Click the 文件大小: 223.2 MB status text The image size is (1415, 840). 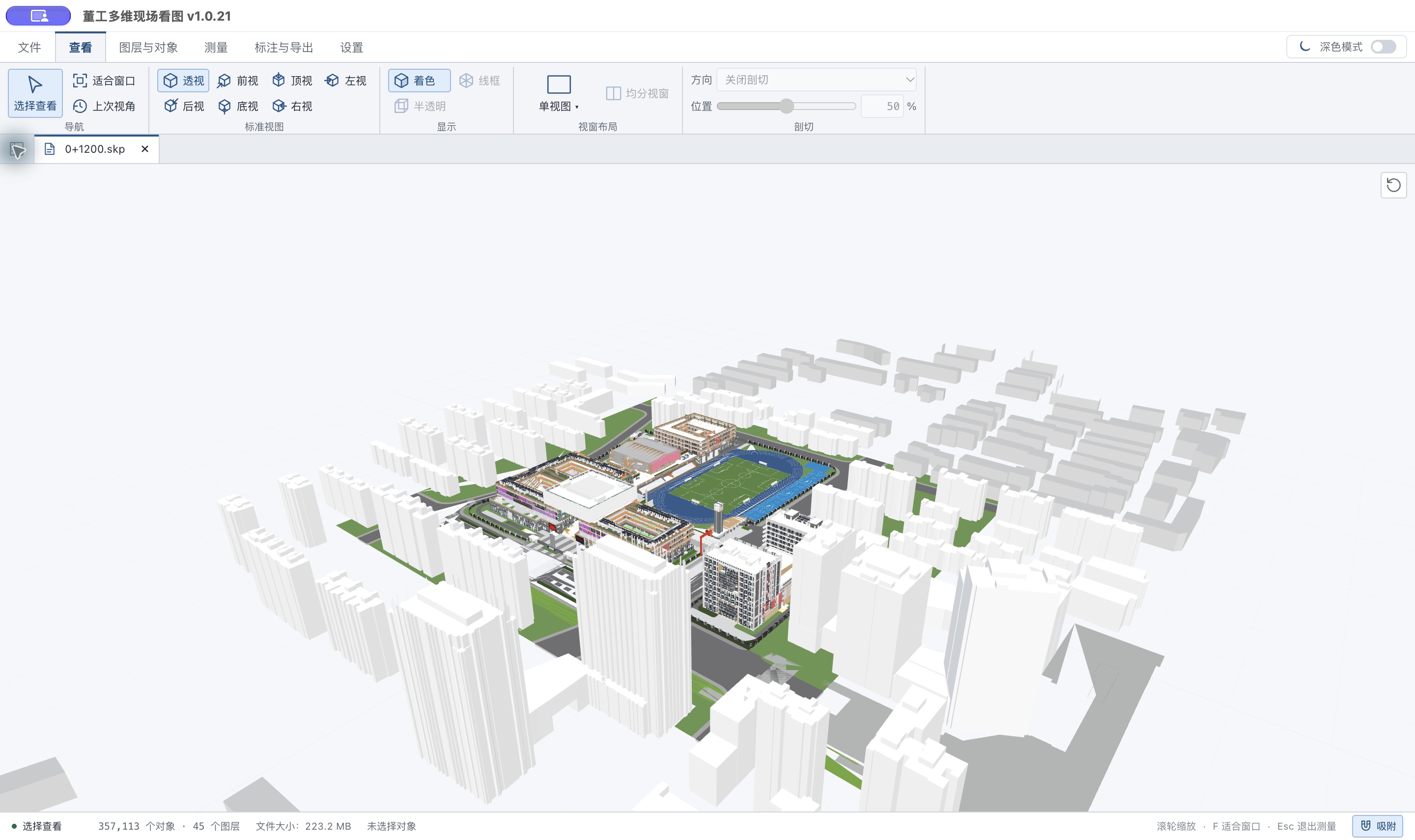[x=303, y=826]
